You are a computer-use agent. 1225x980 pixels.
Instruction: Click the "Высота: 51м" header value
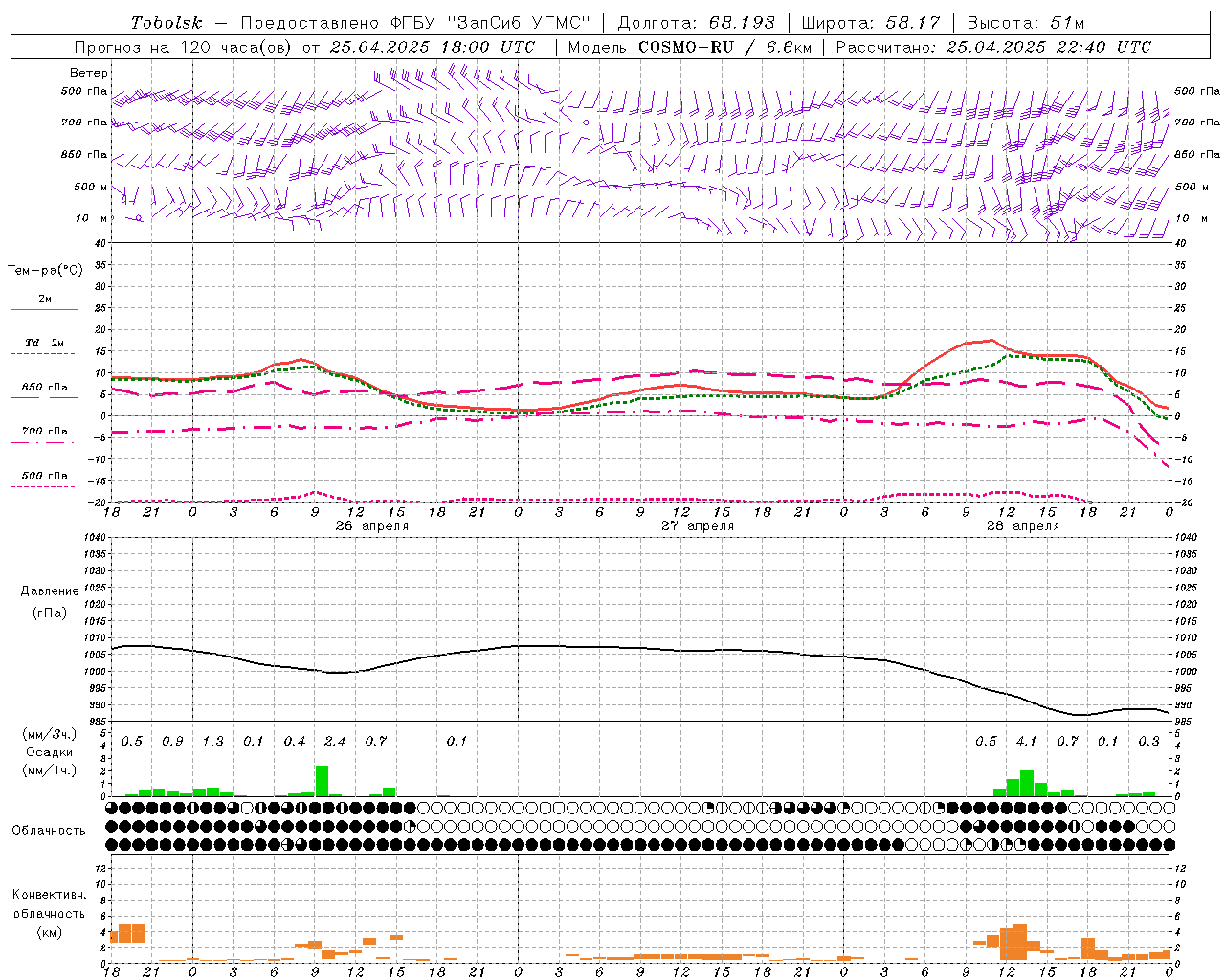tap(1026, 23)
